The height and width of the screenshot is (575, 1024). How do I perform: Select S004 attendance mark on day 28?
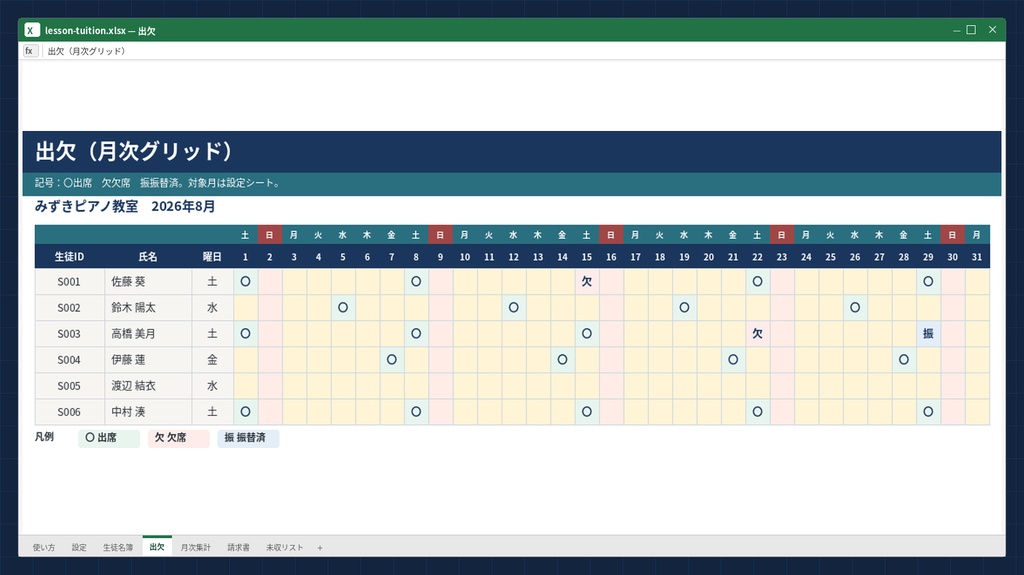coord(904,360)
